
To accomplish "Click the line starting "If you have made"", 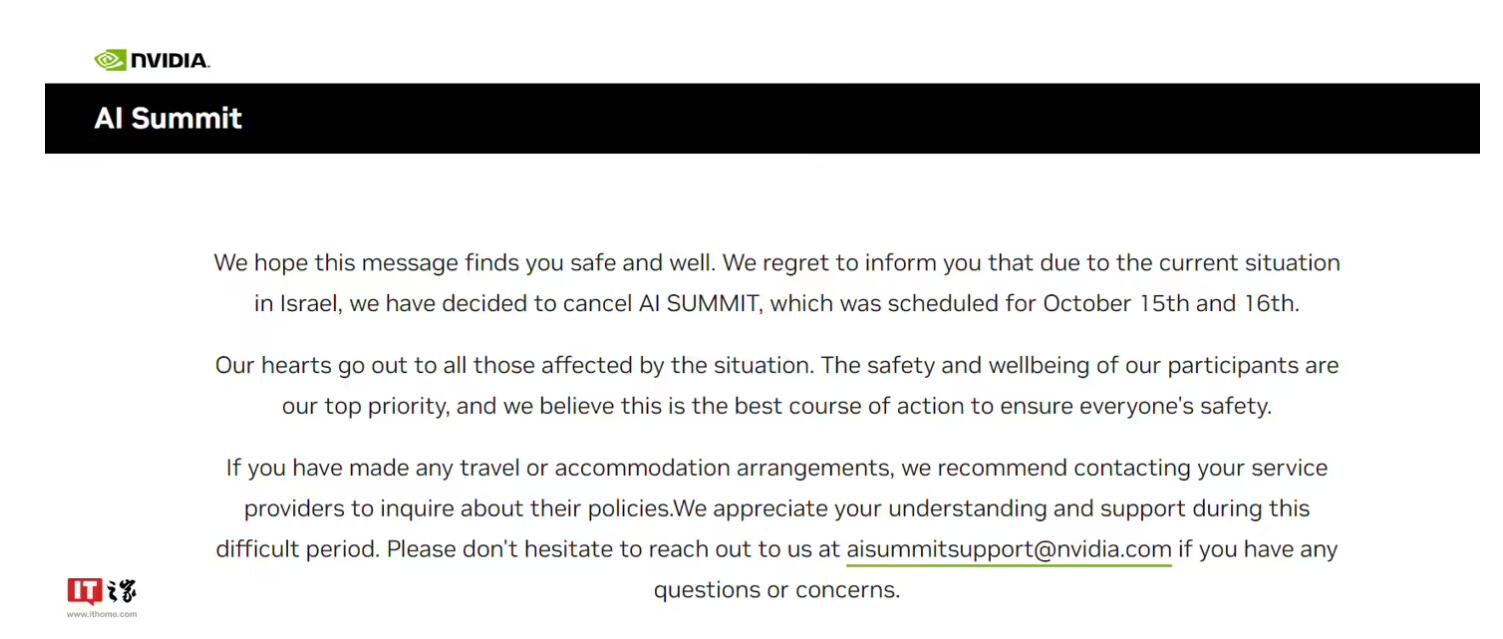I will 777,468.
